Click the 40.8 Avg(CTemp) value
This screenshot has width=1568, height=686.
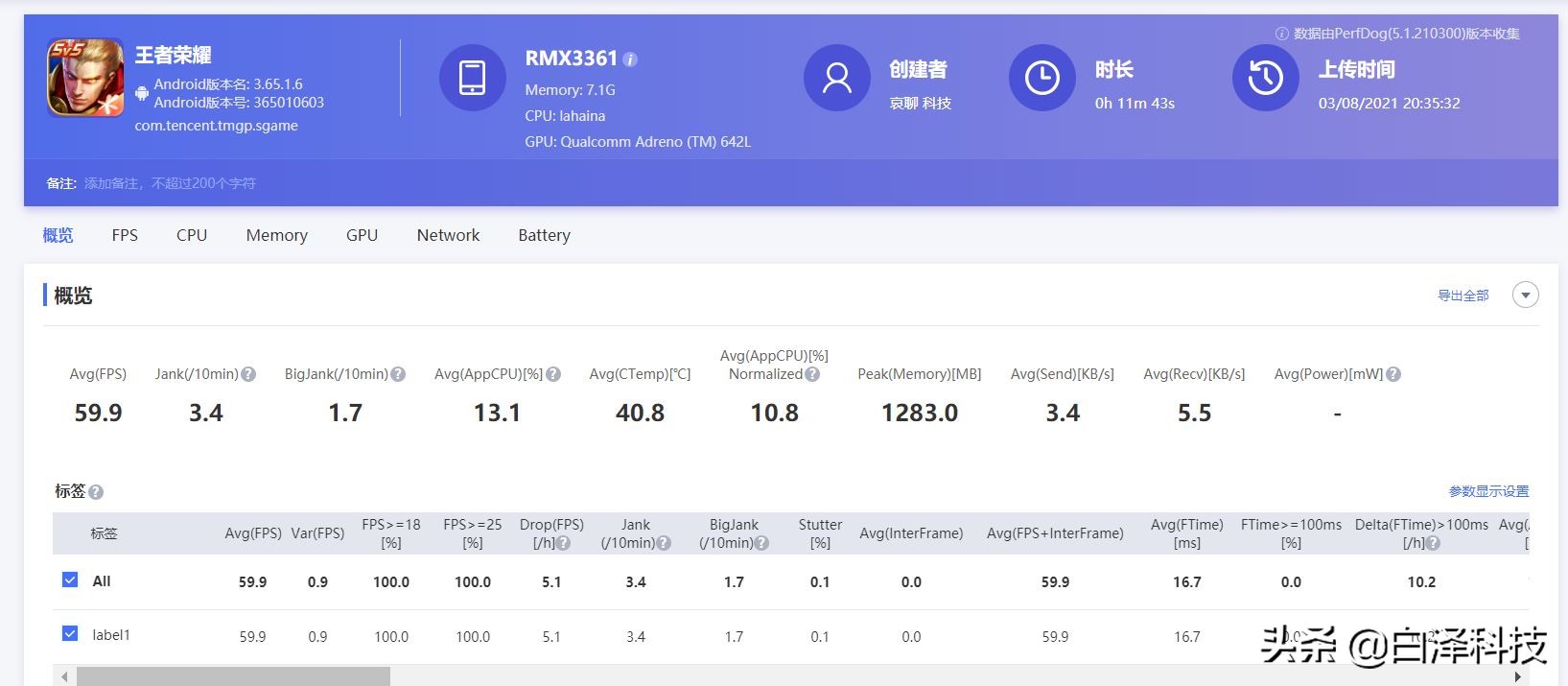(x=640, y=413)
